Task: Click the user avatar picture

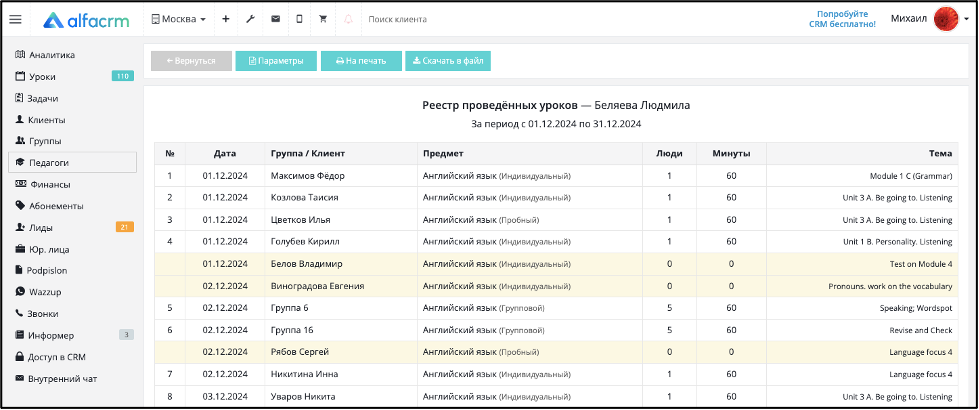Action: point(946,19)
